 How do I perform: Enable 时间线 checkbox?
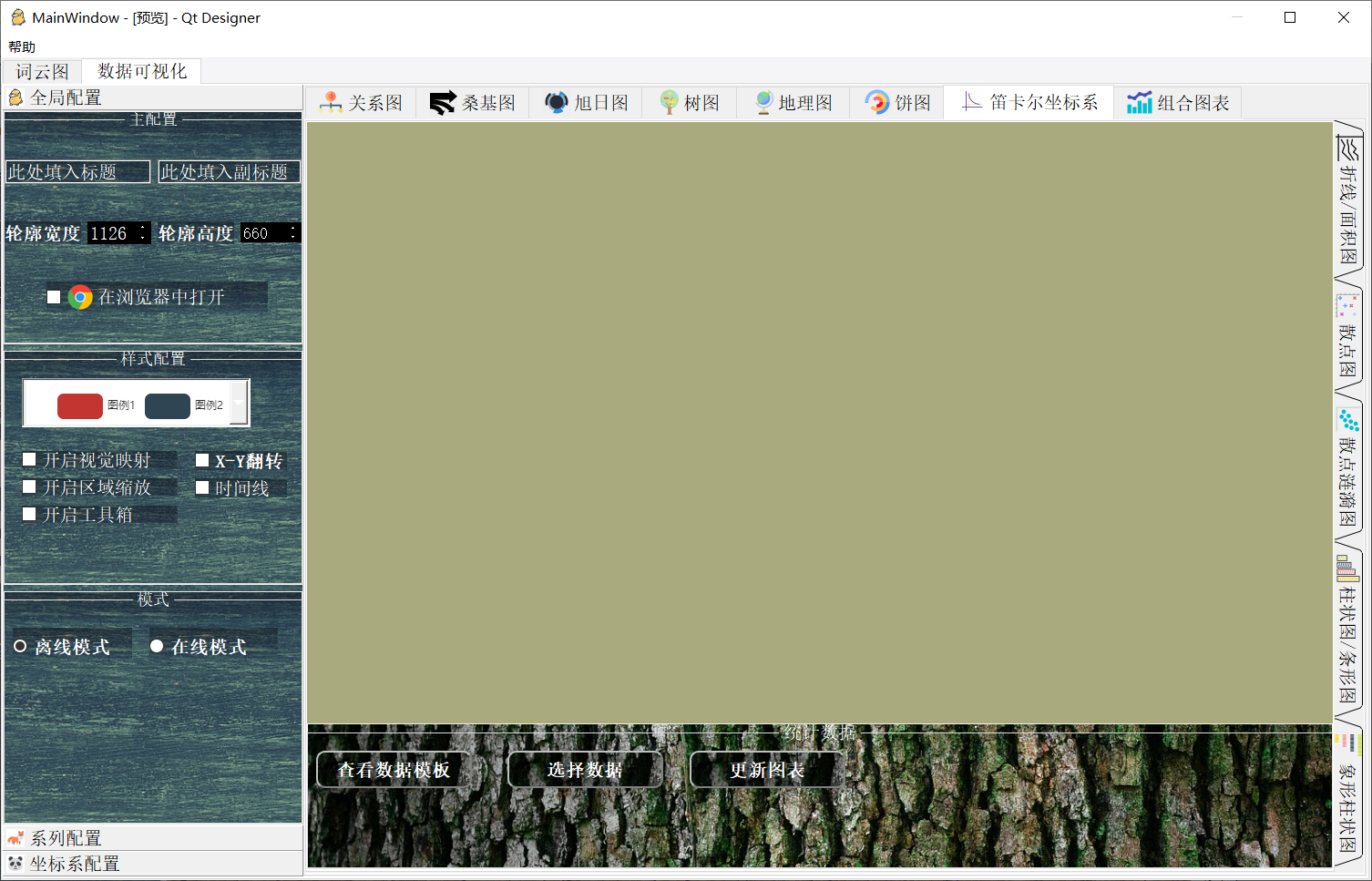[x=202, y=487]
